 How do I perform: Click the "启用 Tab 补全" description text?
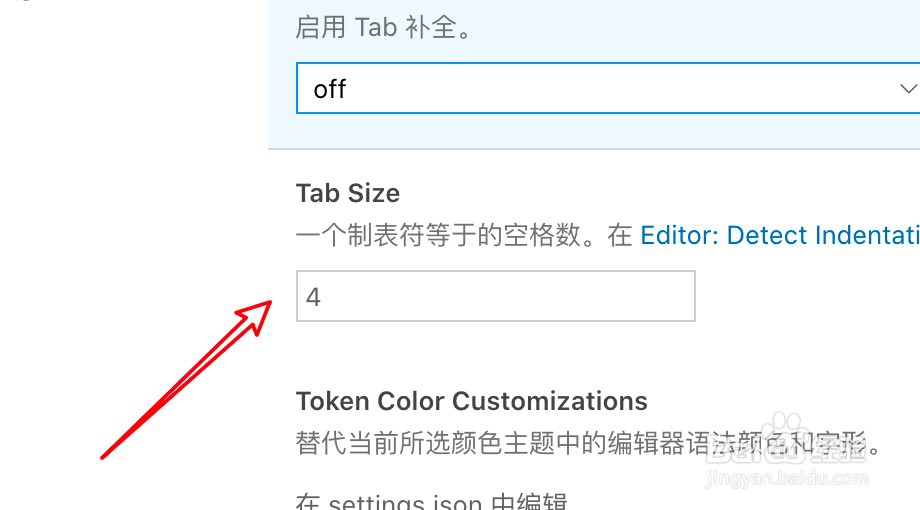383,27
